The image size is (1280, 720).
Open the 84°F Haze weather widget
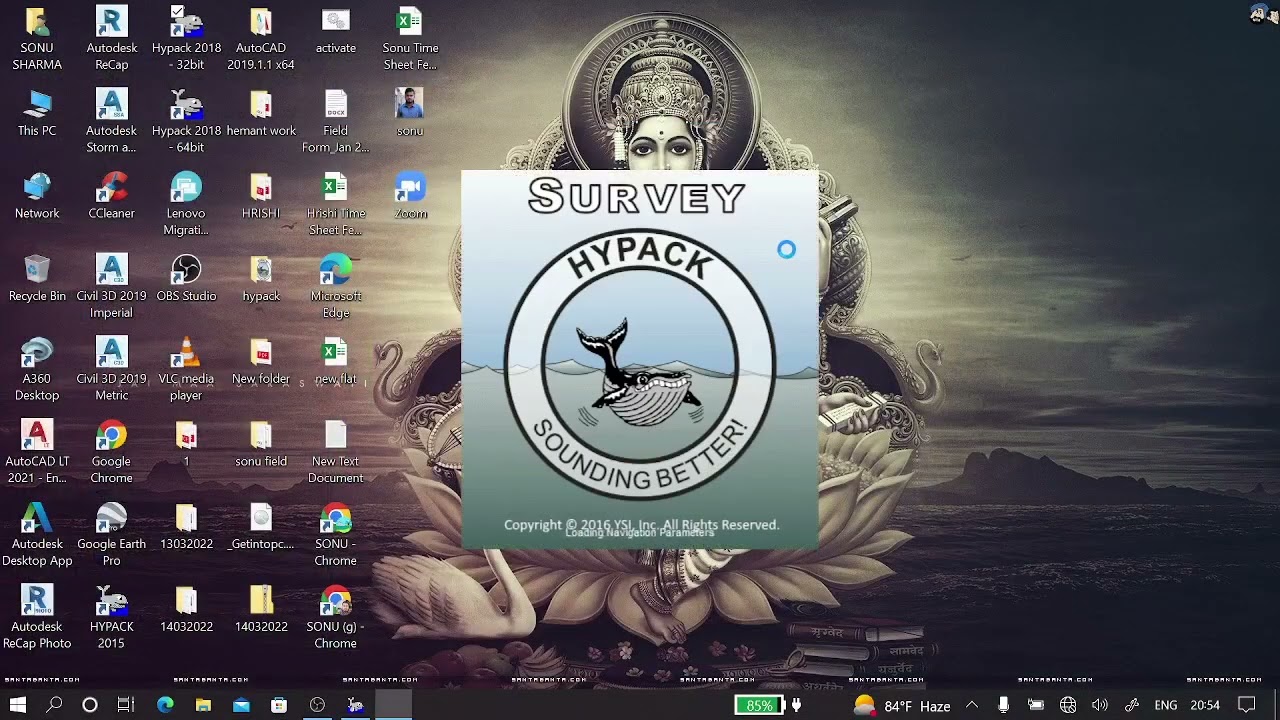point(901,705)
